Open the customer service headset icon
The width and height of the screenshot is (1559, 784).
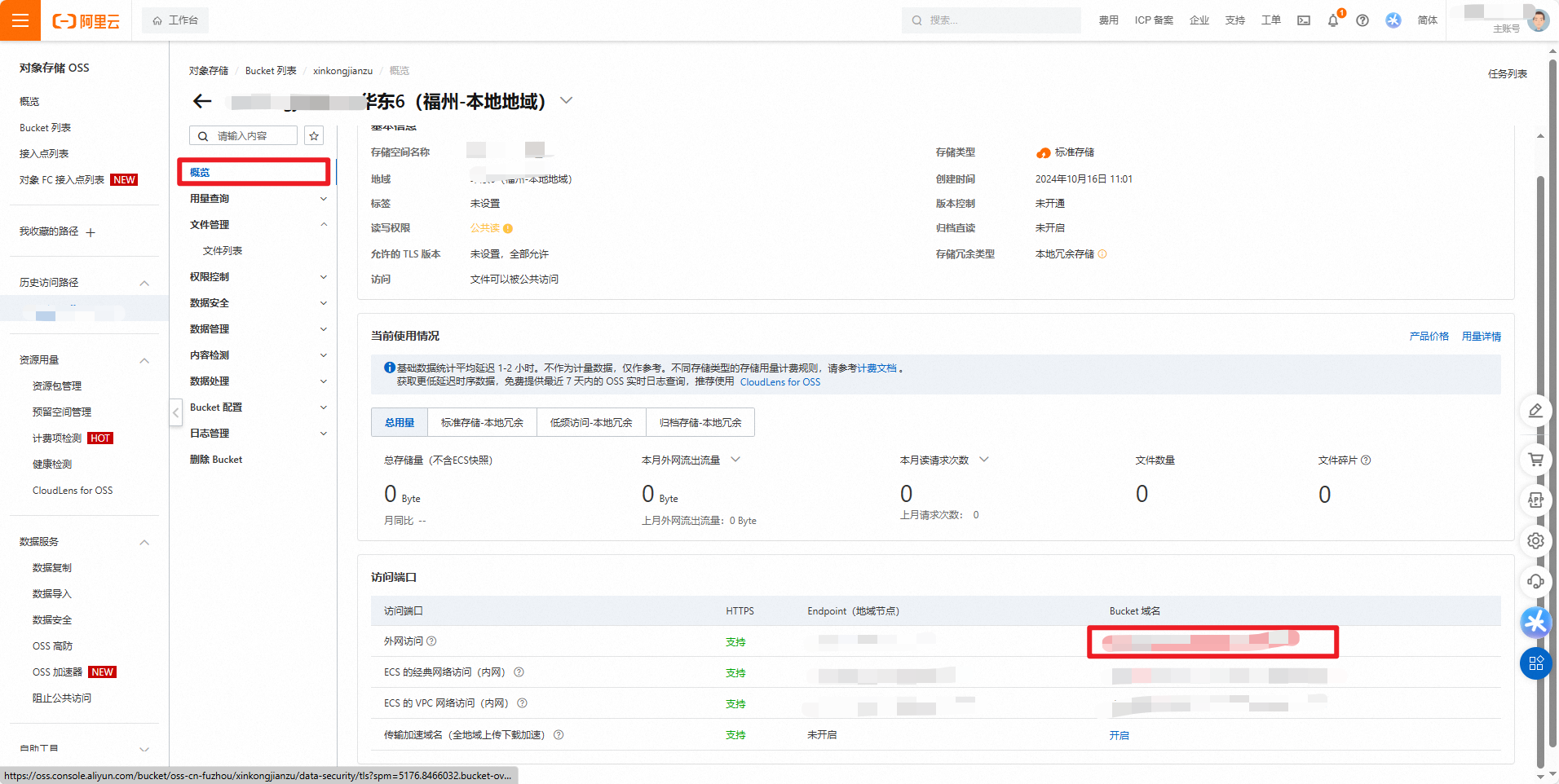(x=1535, y=582)
